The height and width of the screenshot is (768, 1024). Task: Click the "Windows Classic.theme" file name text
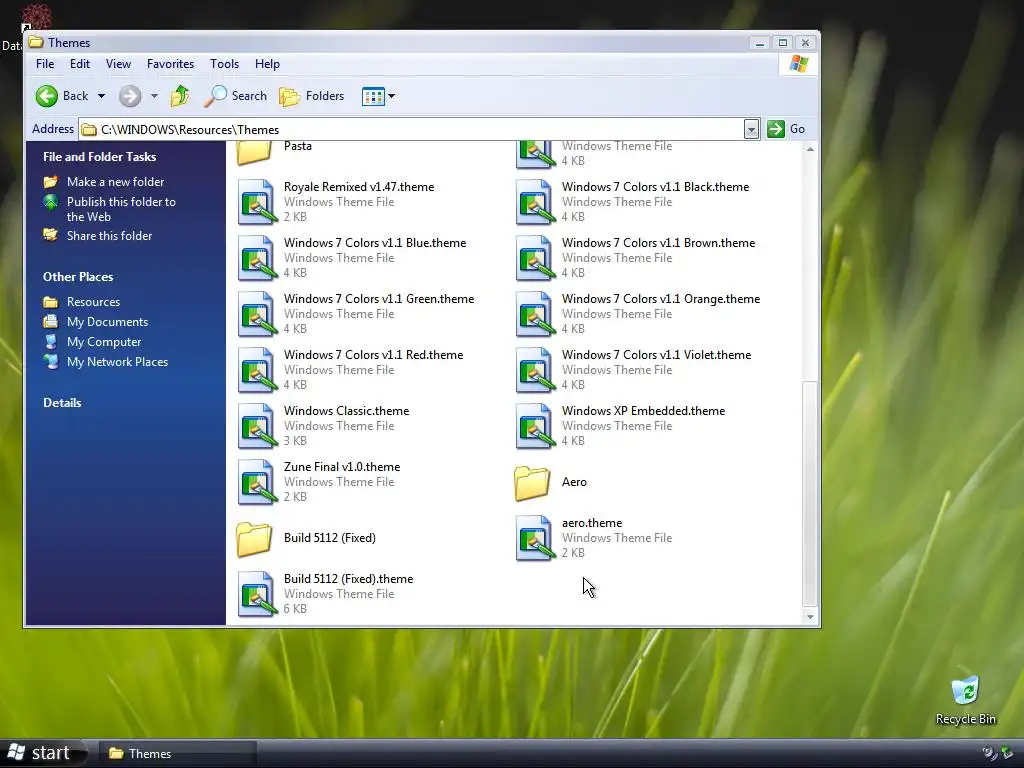(346, 411)
